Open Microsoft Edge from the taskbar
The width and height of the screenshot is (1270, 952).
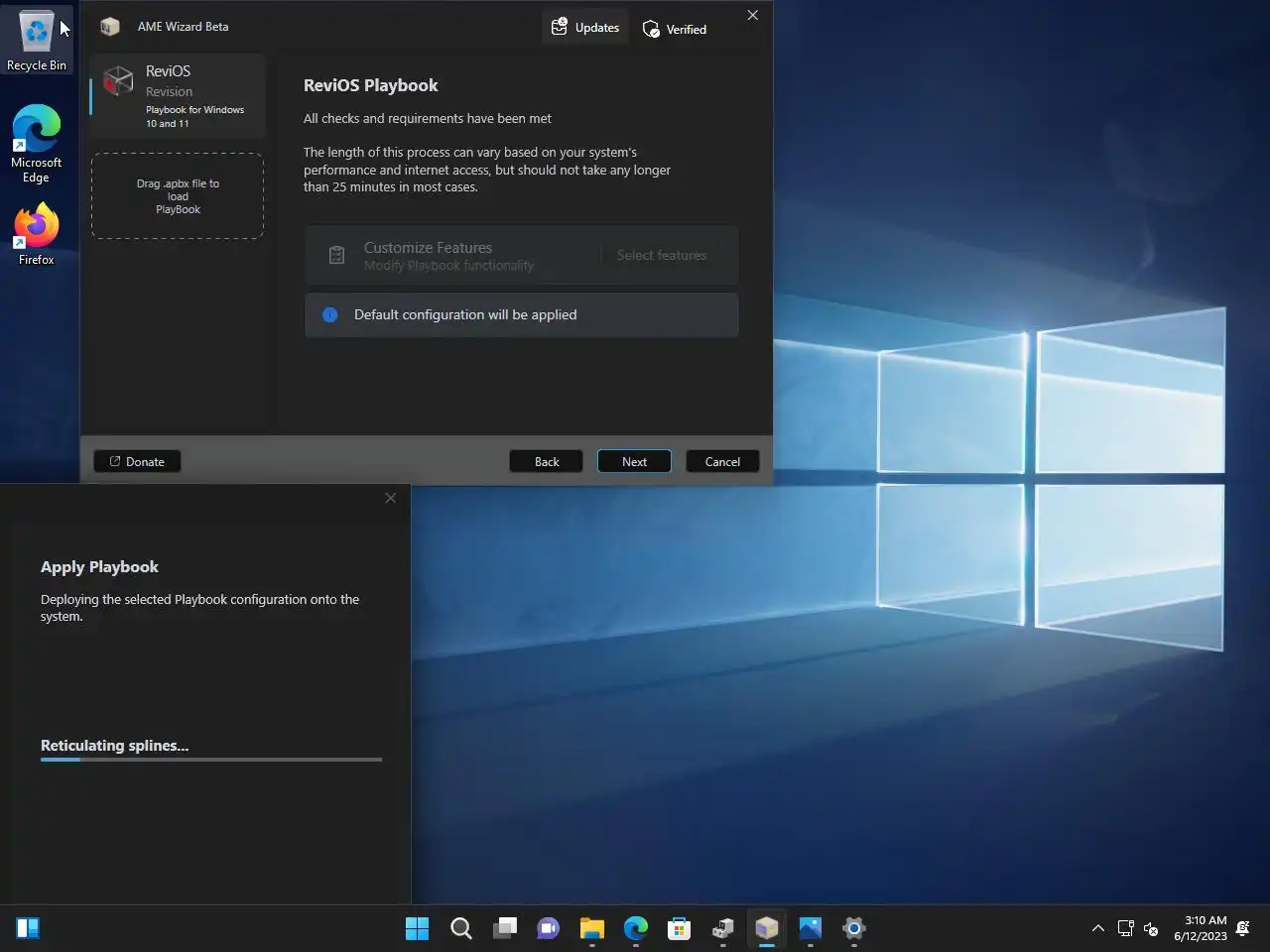pyautogui.click(x=636, y=928)
